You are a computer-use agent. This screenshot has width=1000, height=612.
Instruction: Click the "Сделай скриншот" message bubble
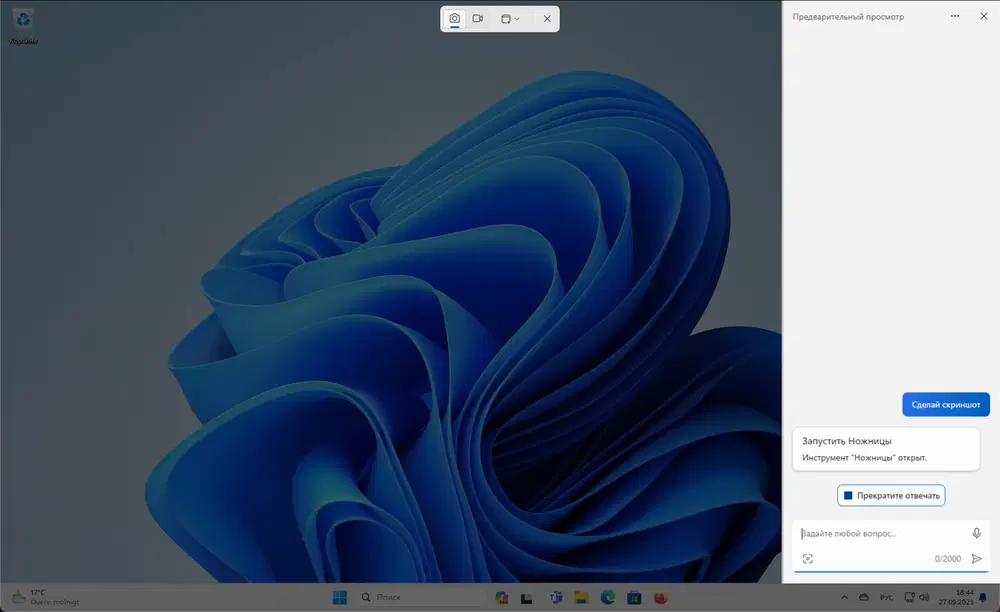946,404
